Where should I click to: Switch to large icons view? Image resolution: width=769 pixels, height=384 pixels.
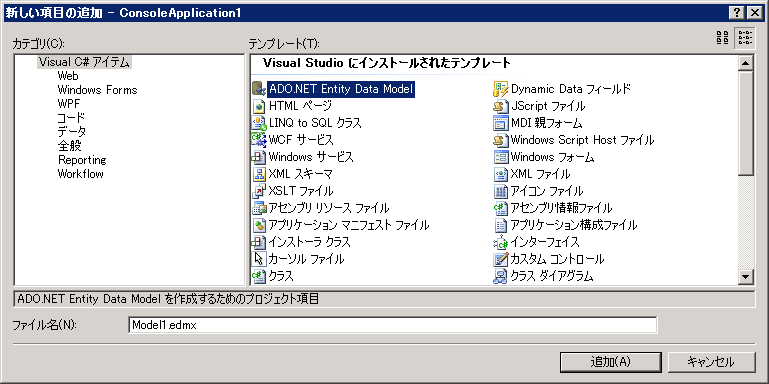pos(722,37)
